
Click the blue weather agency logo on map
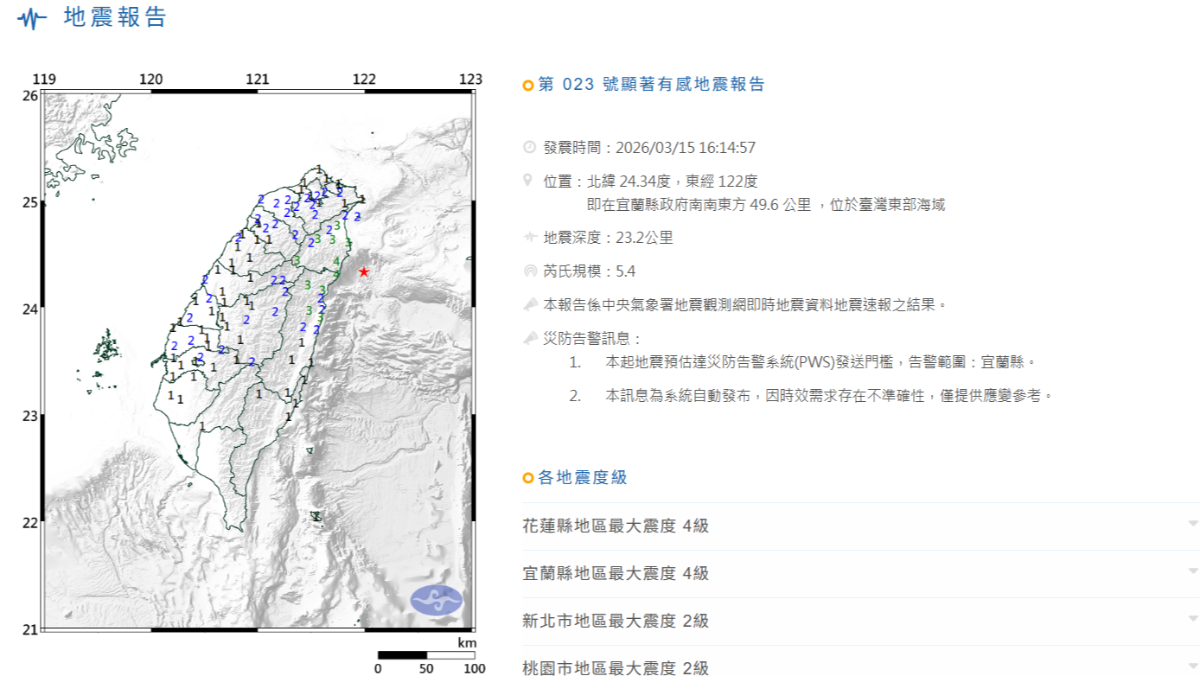436,600
